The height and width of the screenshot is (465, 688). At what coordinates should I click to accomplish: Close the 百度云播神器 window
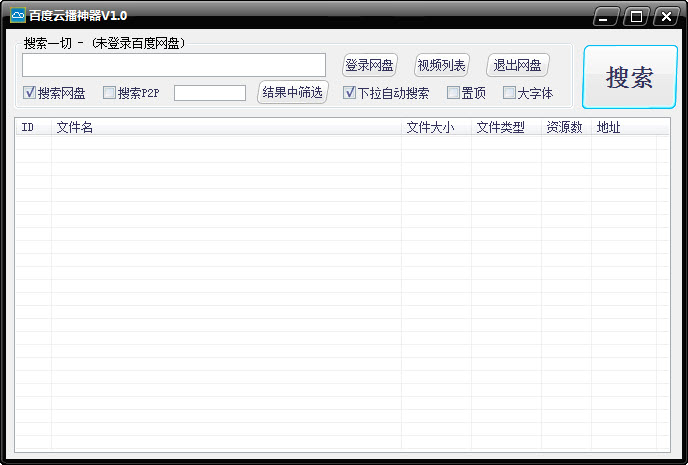point(666,17)
